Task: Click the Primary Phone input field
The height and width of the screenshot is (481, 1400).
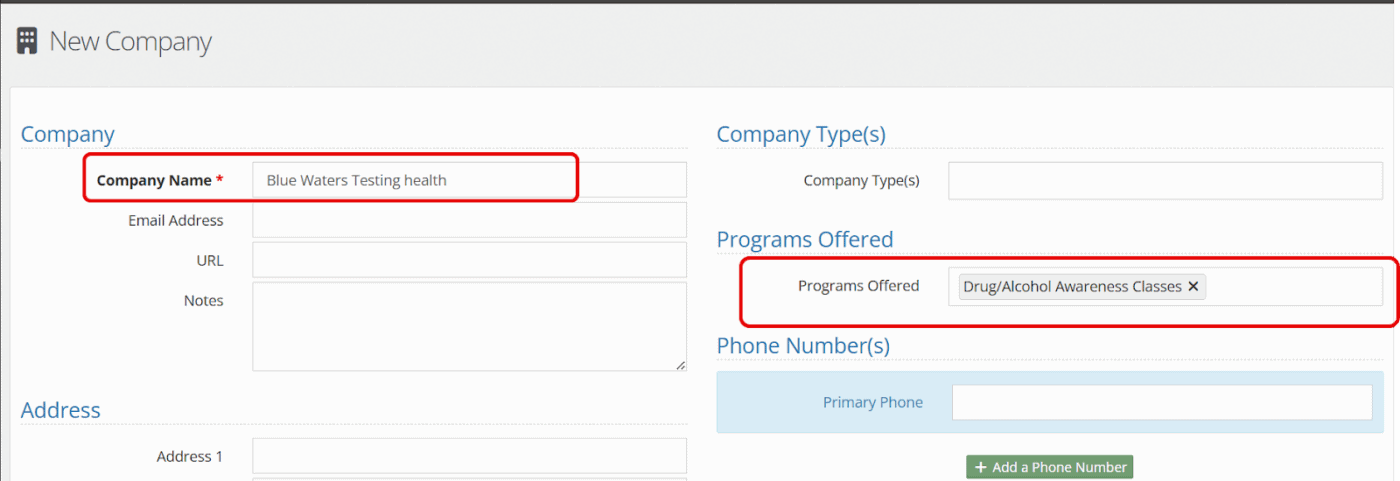Action: coord(1161,403)
